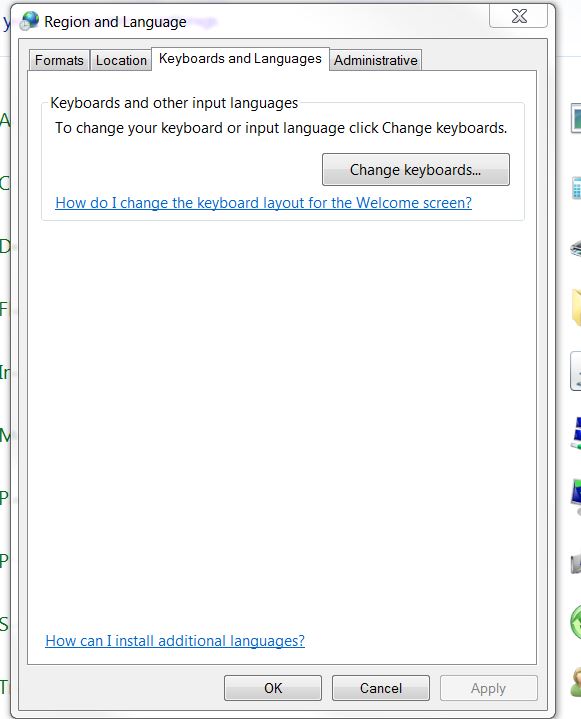Switch to the Formats tab

coord(60,60)
